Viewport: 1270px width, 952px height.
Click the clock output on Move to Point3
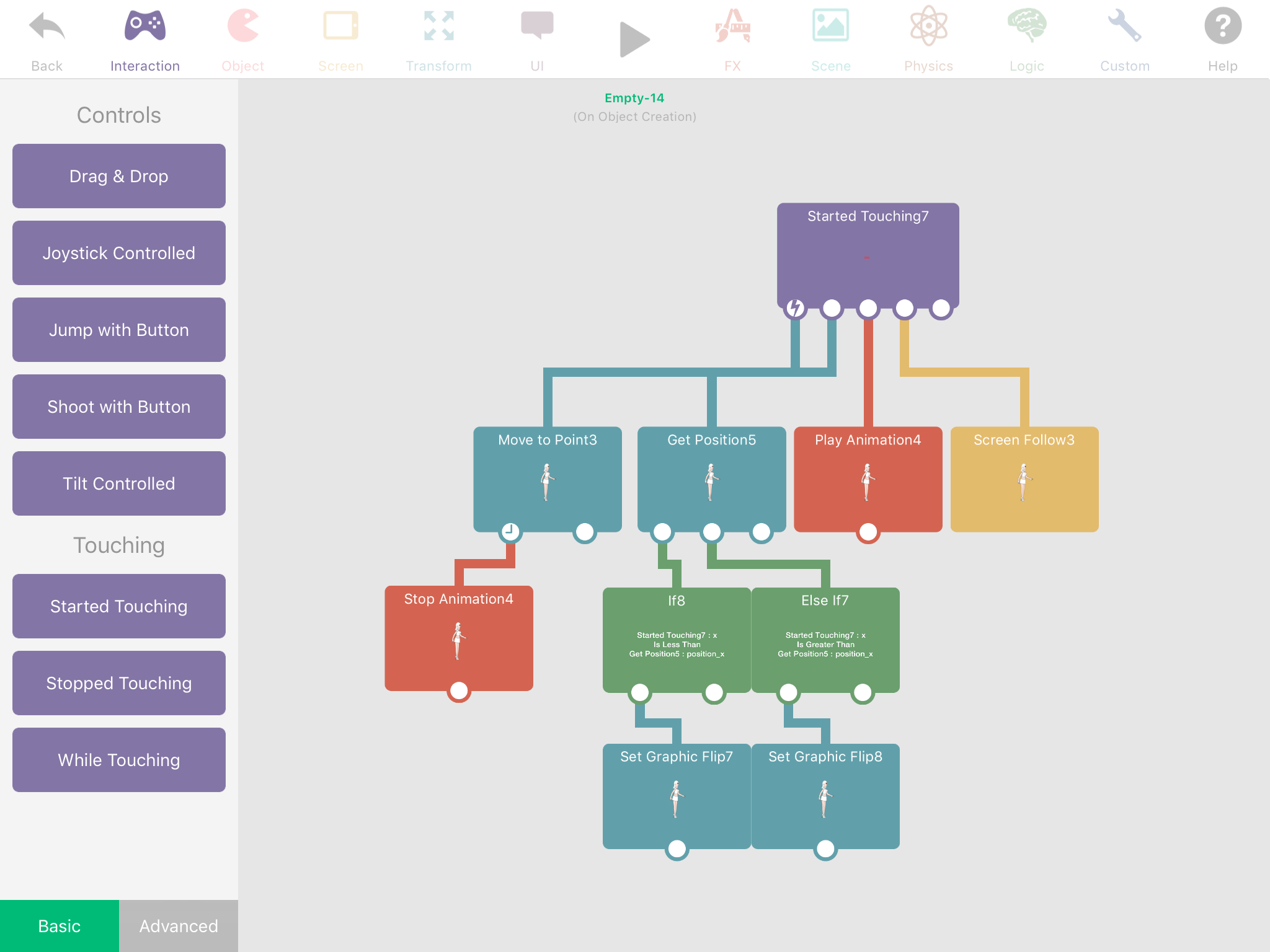coord(510,531)
